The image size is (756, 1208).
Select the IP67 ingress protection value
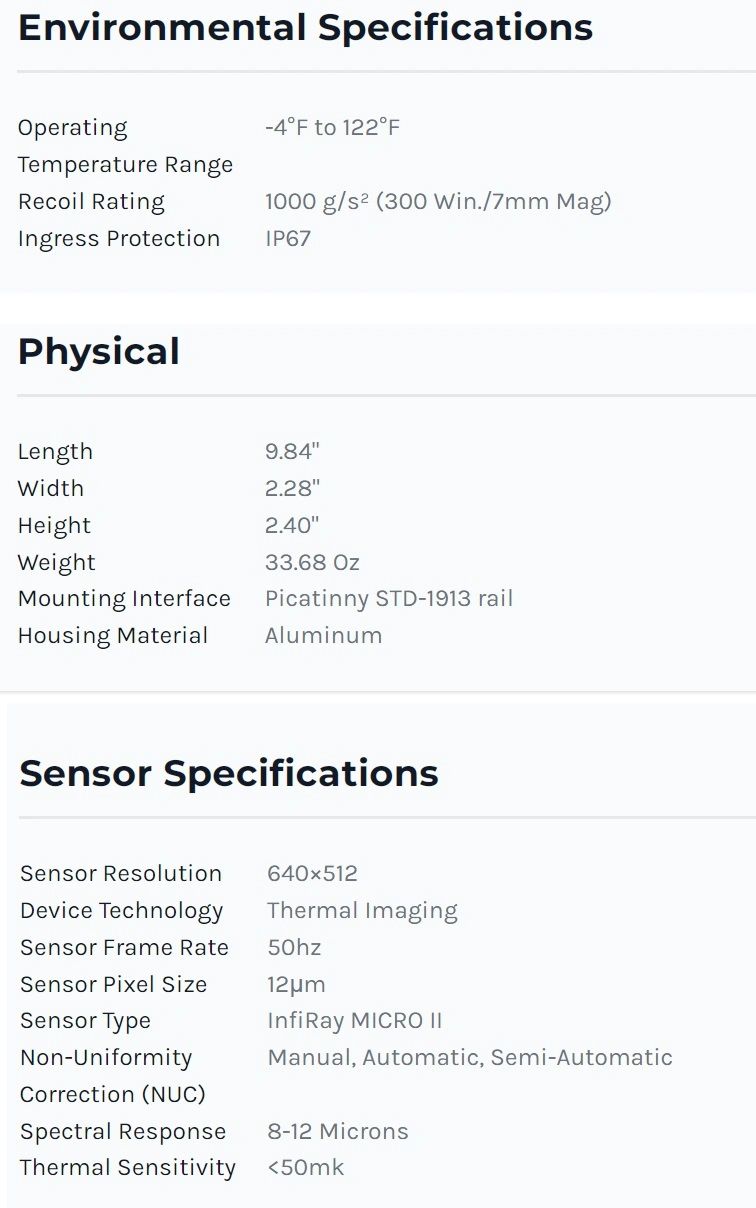pyautogui.click(x=288, y=238)
